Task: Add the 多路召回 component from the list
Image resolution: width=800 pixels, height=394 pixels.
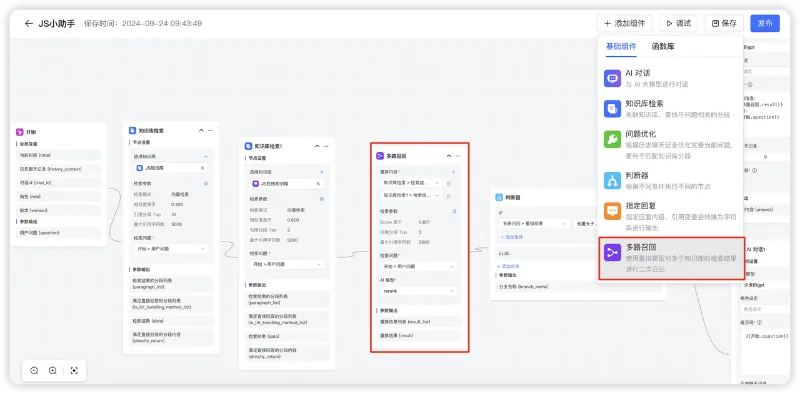Action: click(x=670, y=258)
